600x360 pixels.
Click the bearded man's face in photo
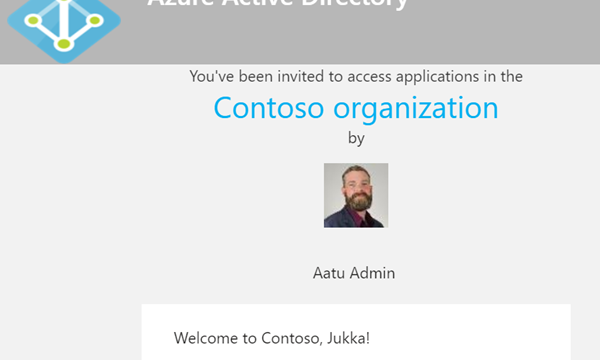tap(357, 187)
